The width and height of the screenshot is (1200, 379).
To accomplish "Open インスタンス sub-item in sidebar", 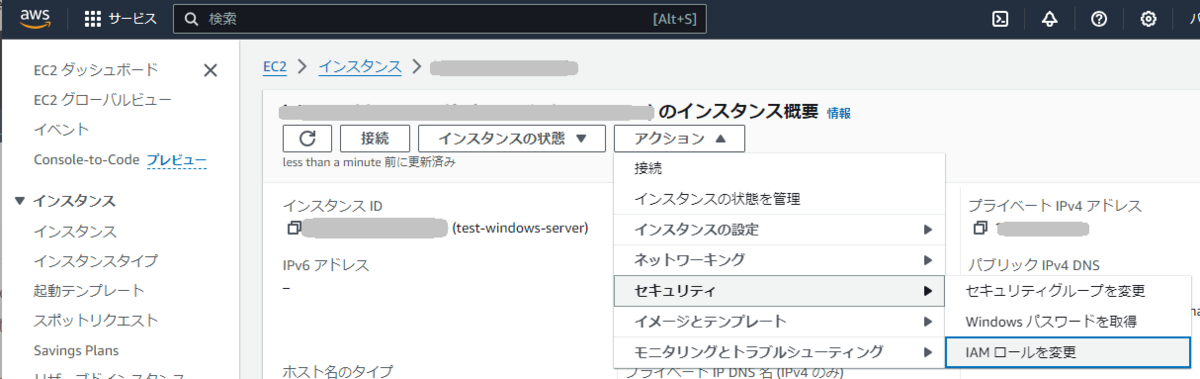I will 75,231.
